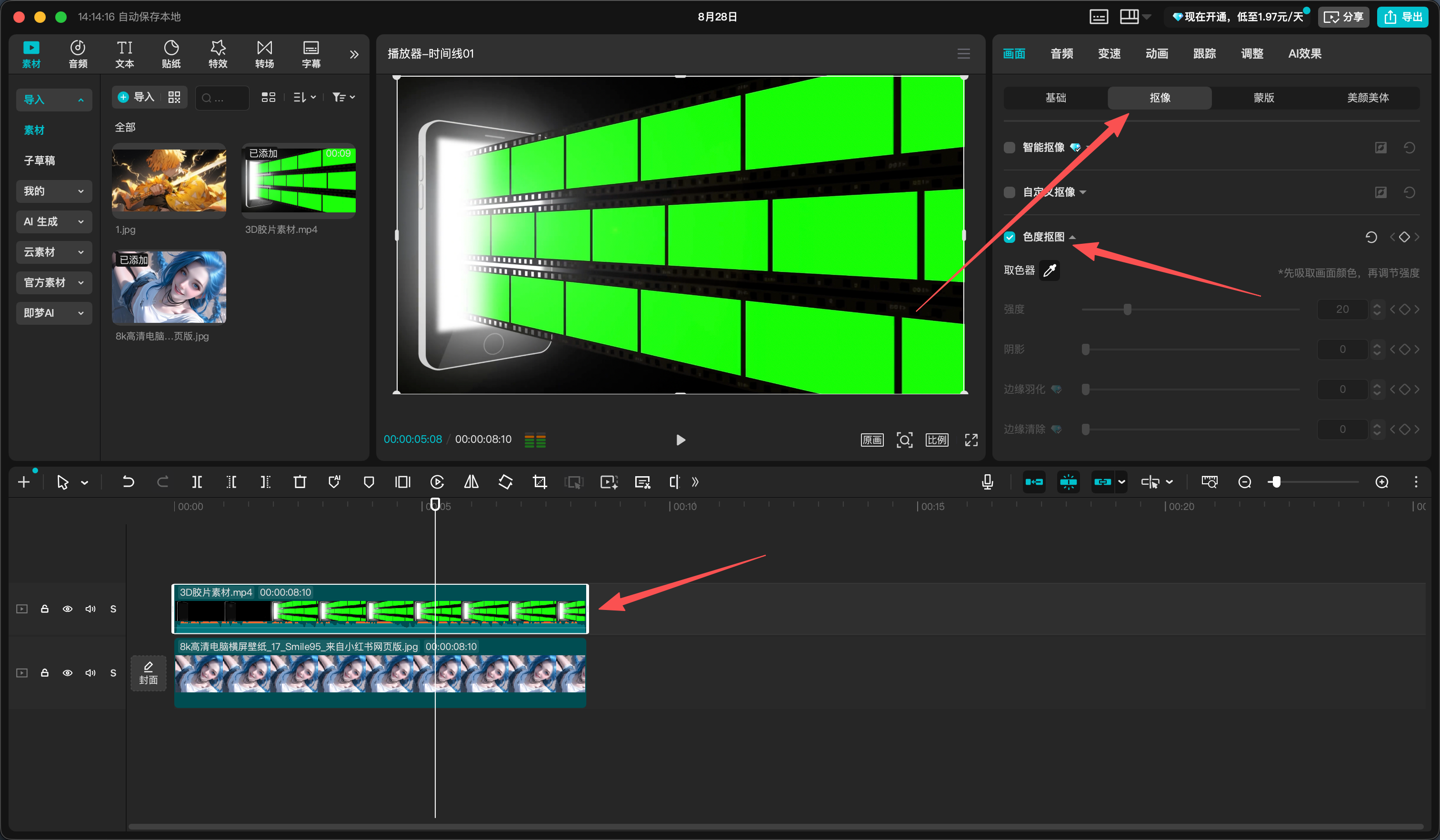Click the 导出 export button
Viewport: 1440px width, 840px height.
click(1403, 17)
